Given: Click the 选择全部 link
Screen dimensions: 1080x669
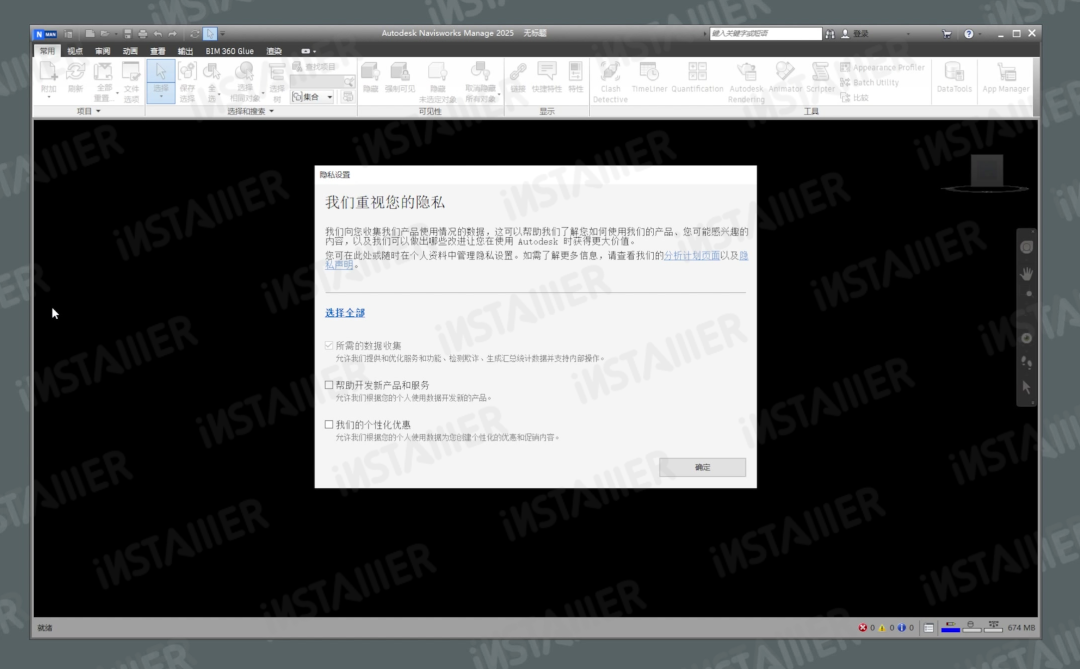Looking at the screenshot, I should click(345, 313).
